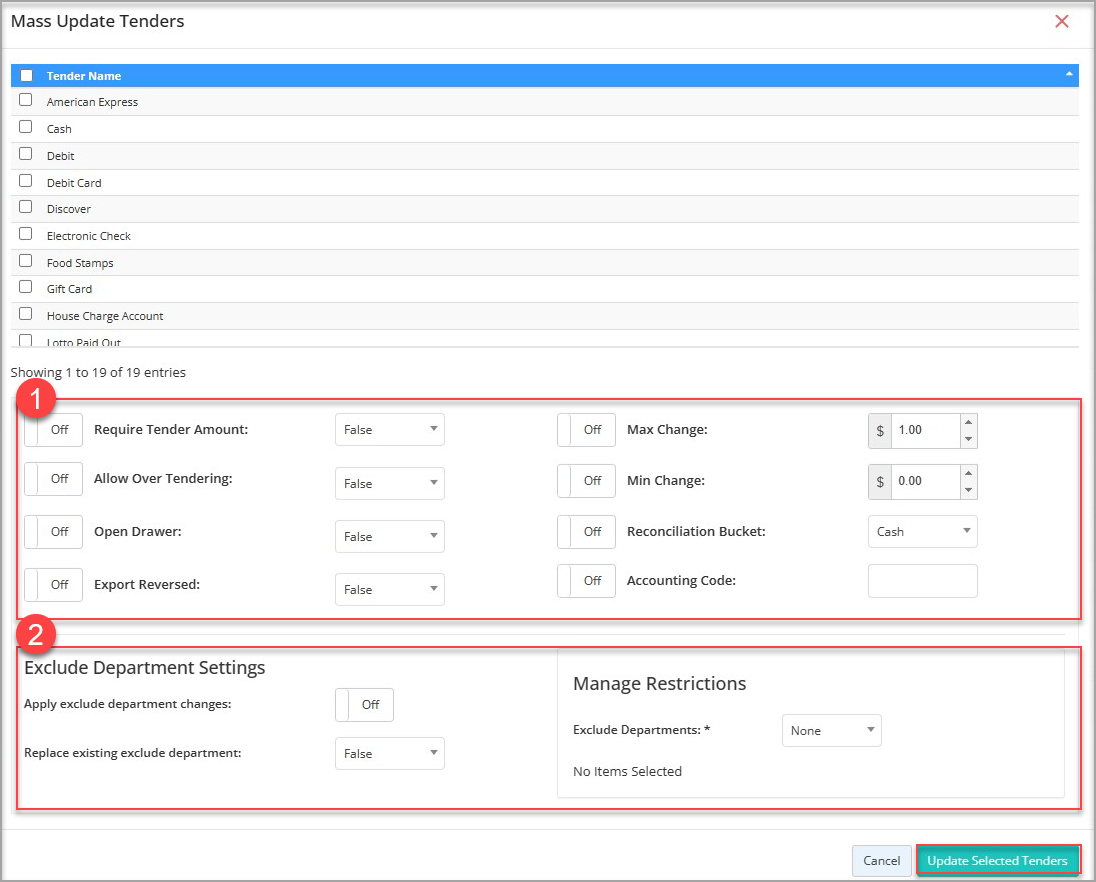This screenshot has height=882, width=1096.
Task: Enable the Export Reversed switch
Action: pos(53,585)
